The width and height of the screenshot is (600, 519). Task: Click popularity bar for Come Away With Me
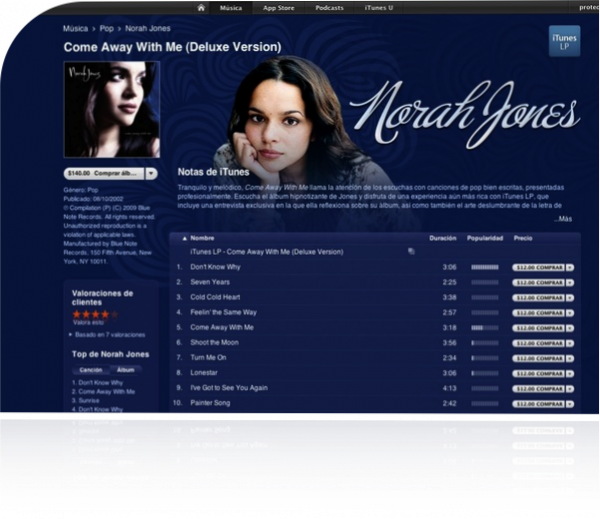click(x=485, y=328)
